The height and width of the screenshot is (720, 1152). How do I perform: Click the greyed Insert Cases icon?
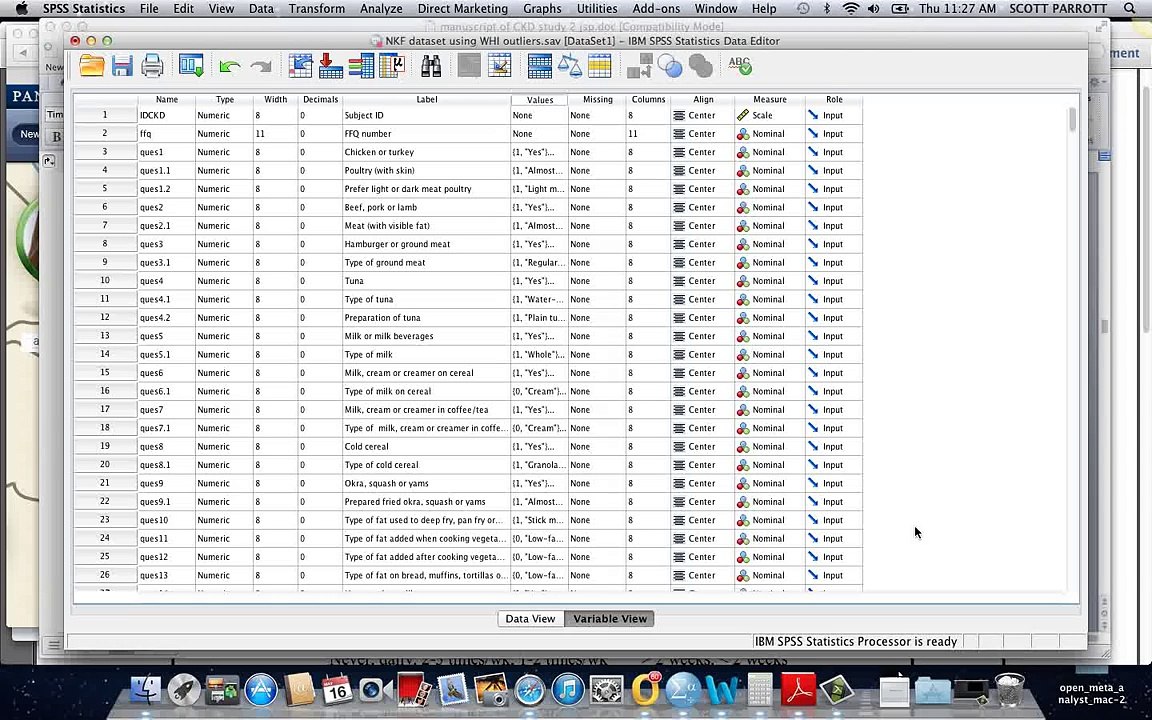coord(469,66)
